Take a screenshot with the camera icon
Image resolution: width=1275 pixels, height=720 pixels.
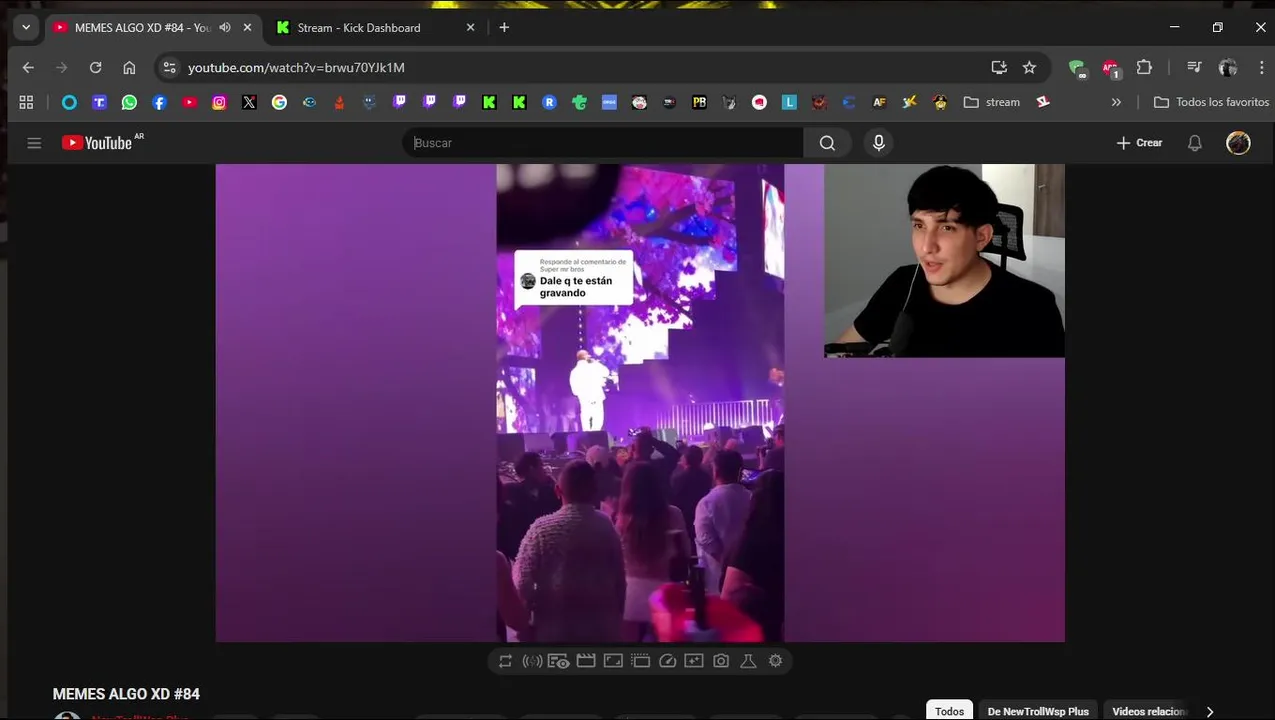click(x=721, y=661)
